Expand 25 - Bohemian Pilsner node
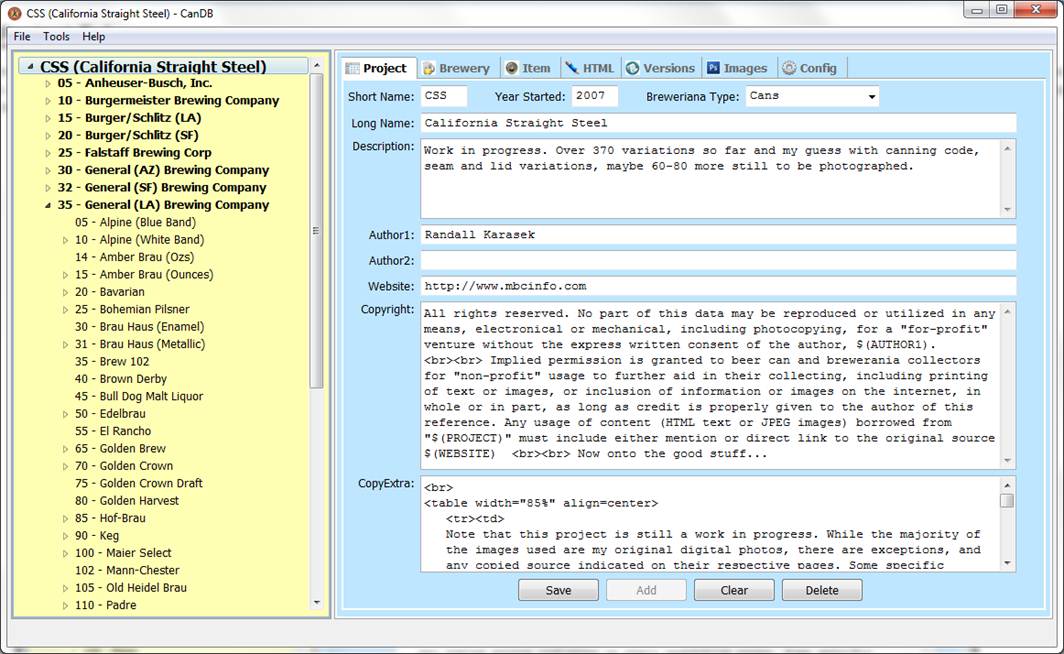 click(x=65, y=310)
